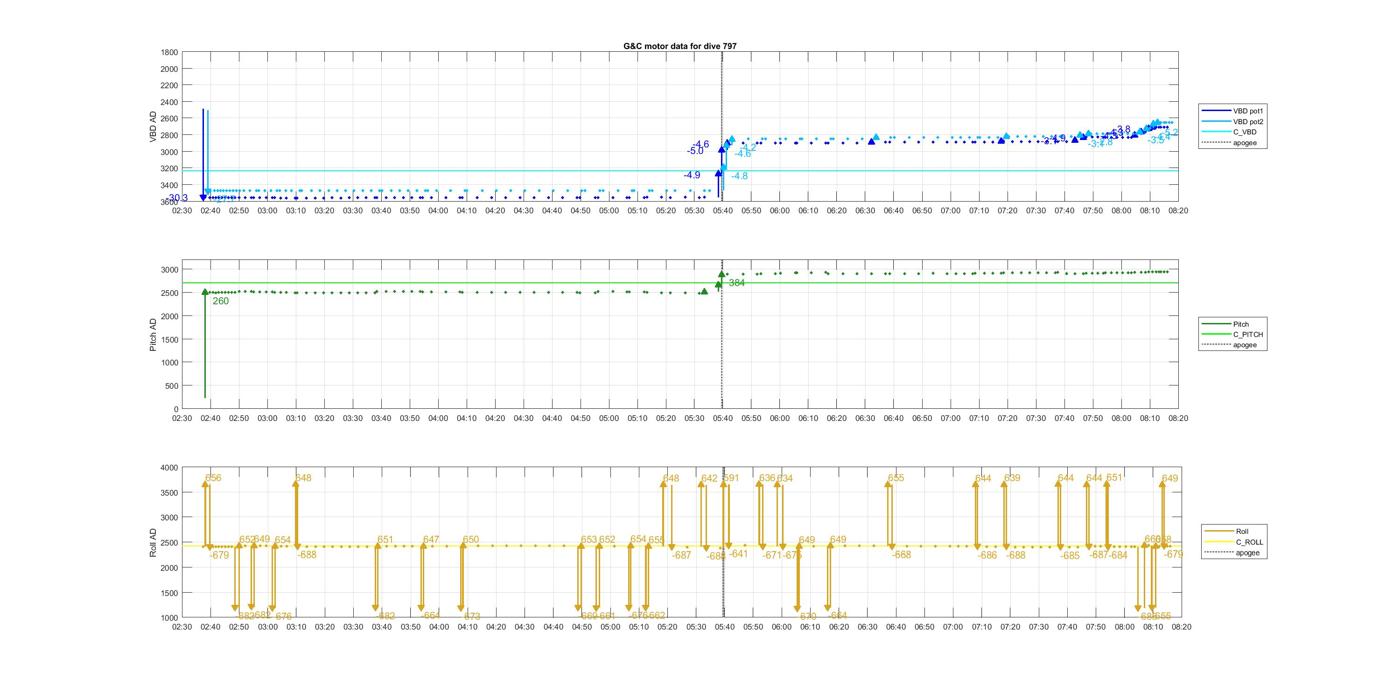
Task: Click the '656' roll value label
Action: pyautogui.click(x=213, y=478)
